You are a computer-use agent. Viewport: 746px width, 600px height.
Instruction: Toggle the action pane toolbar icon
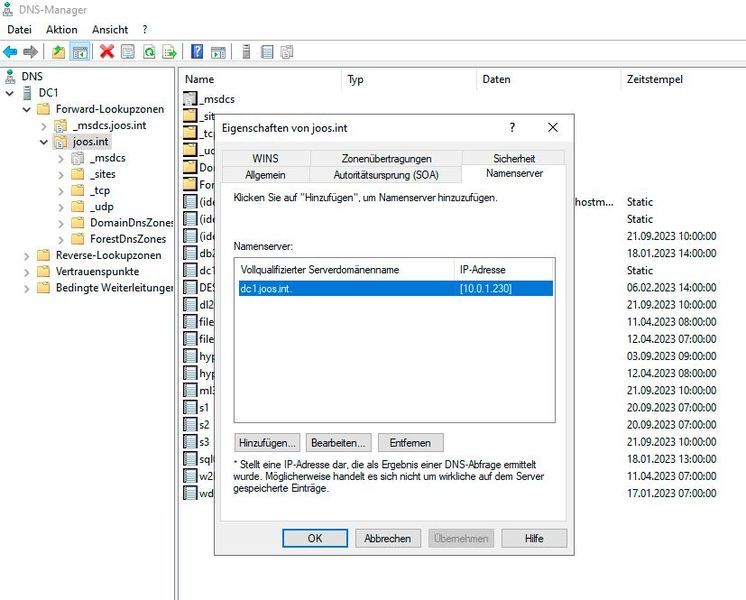218,51
